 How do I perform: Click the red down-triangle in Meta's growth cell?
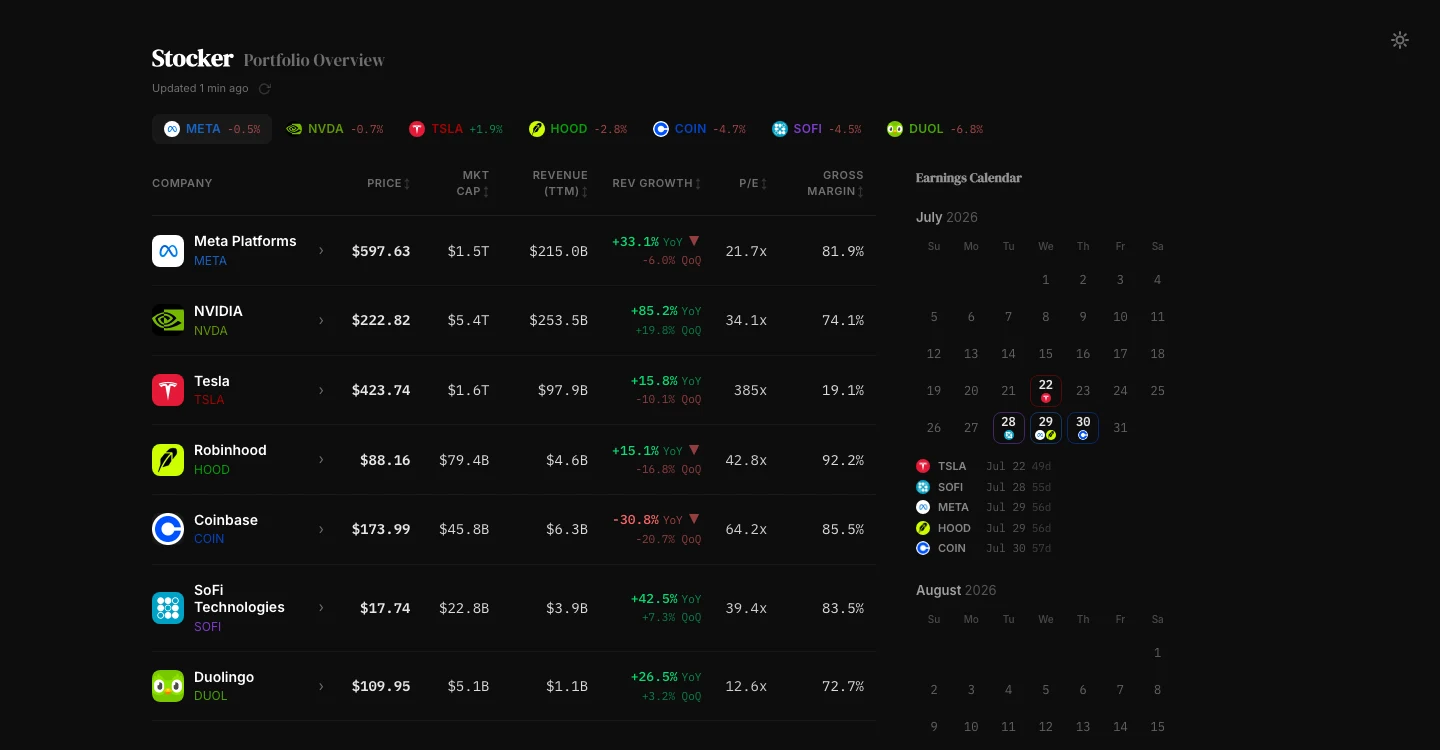(x=694, y=241)
